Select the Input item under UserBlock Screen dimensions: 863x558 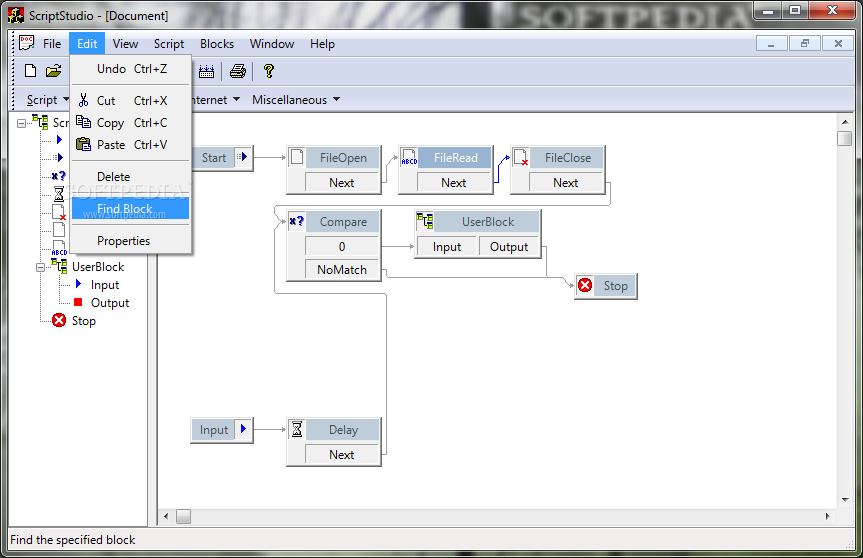[105, 284]
